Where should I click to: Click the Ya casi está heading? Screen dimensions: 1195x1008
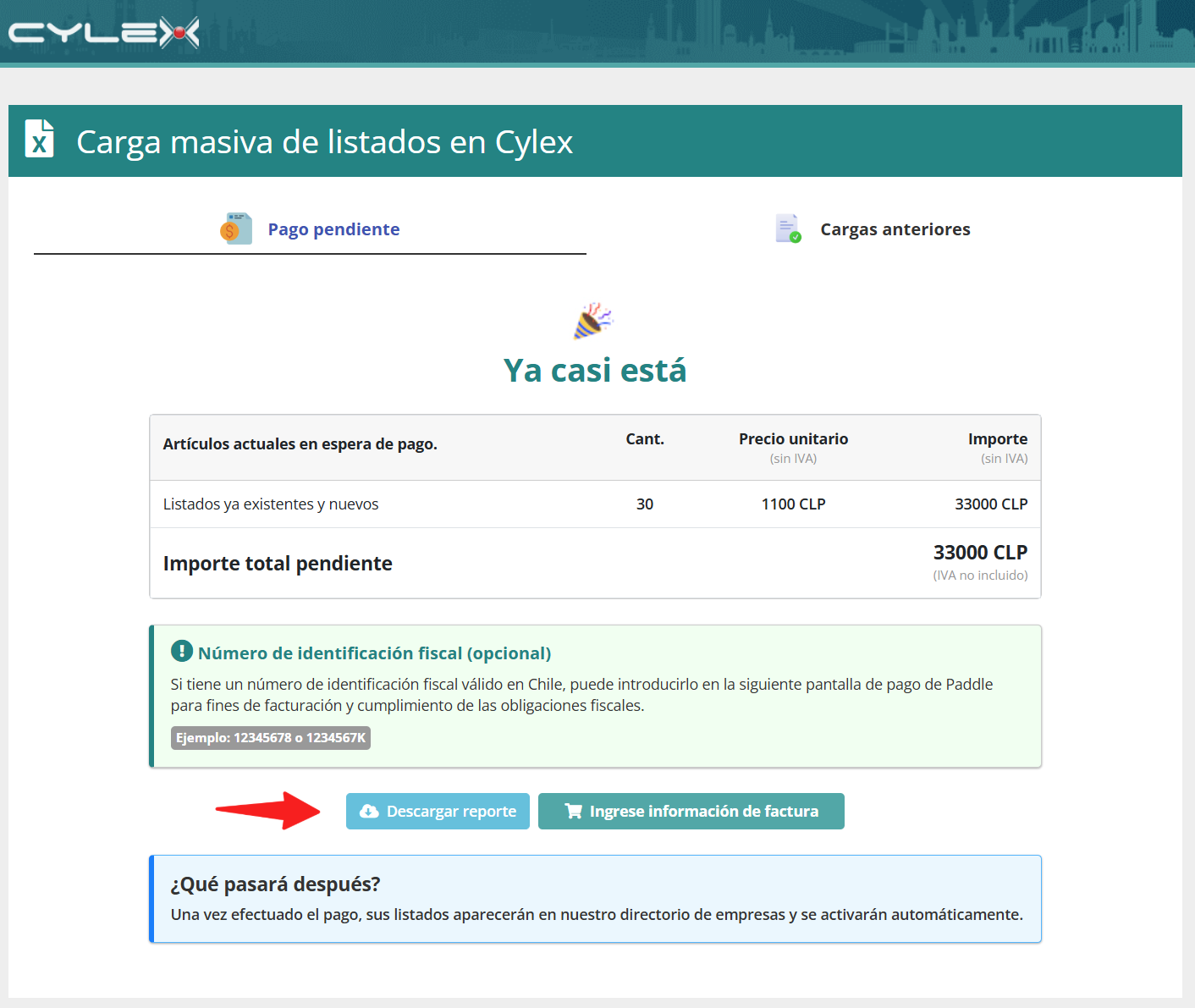click(595, 371)
